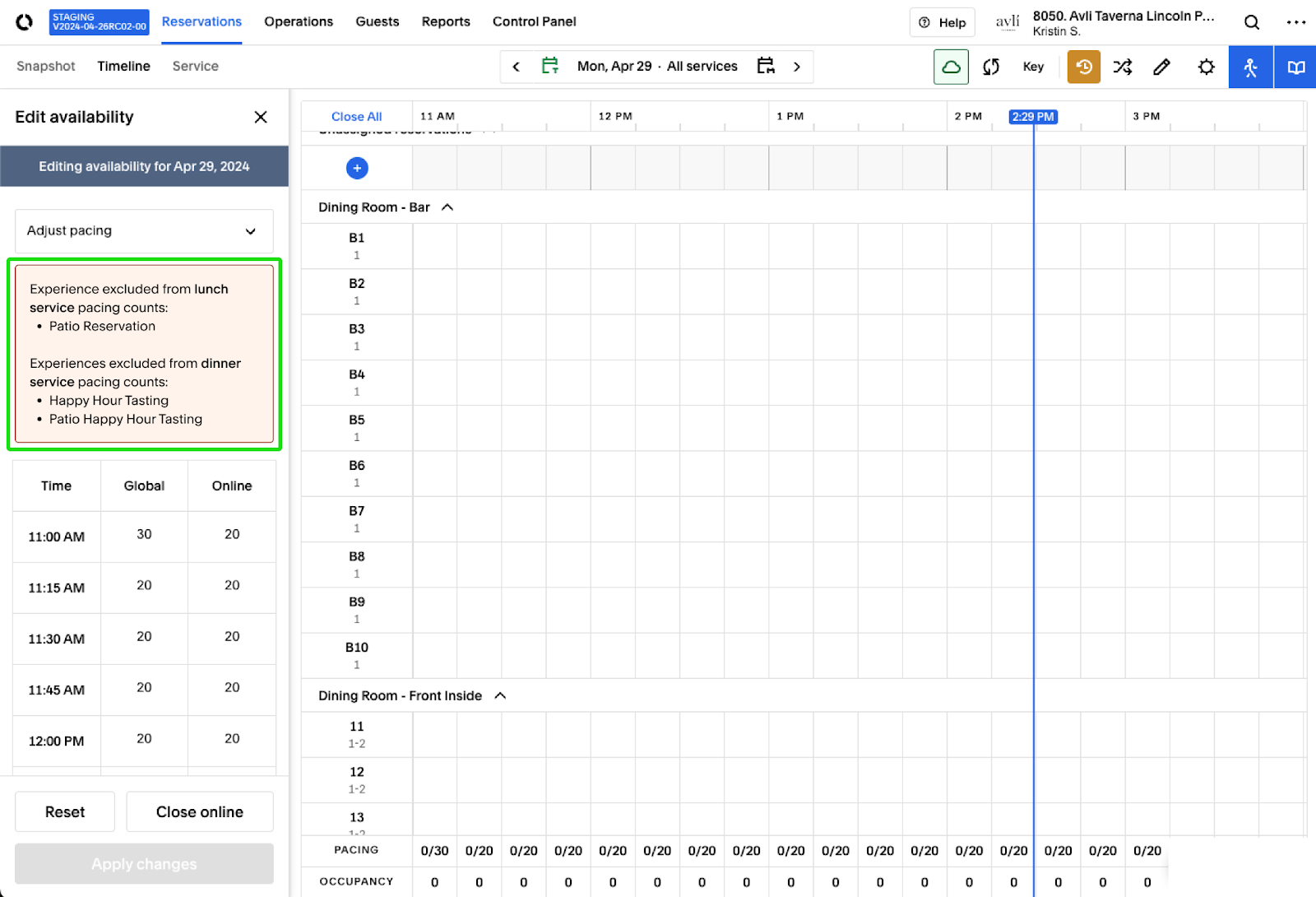1316x897 pixels.
Task: Select table B1 row label
Action: click(356, 245)
